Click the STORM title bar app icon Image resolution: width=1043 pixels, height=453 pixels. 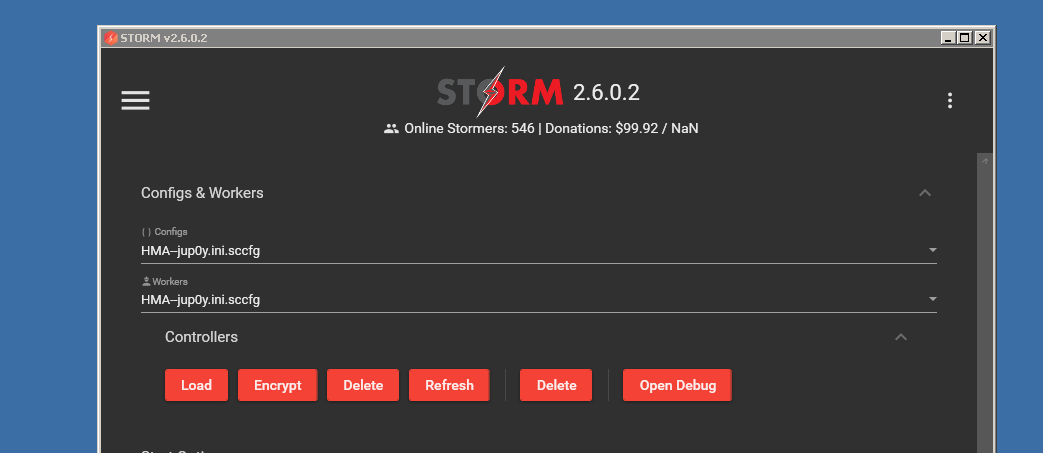(111, 38)
